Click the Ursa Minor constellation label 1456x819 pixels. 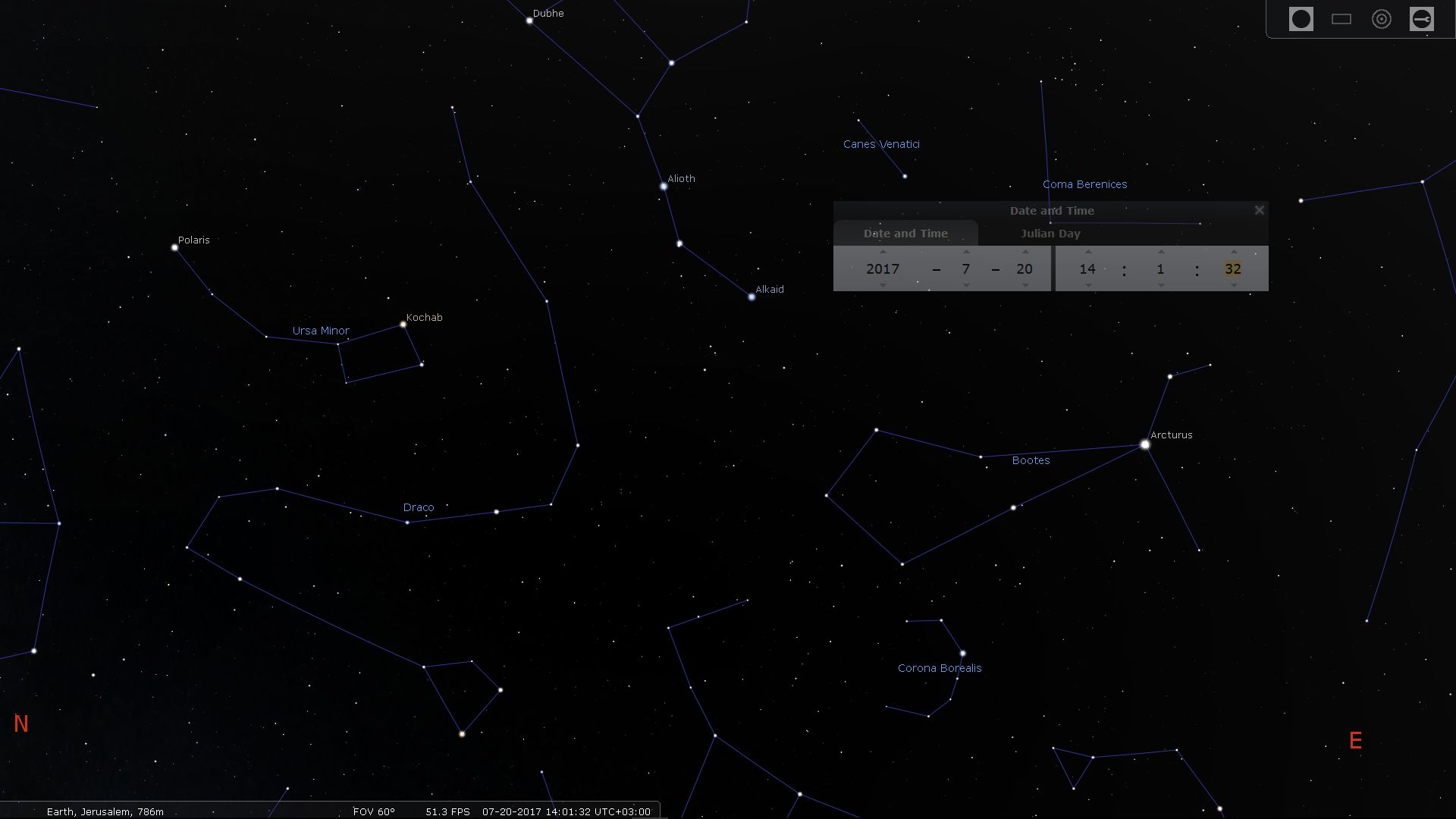(x=321, y=331)
